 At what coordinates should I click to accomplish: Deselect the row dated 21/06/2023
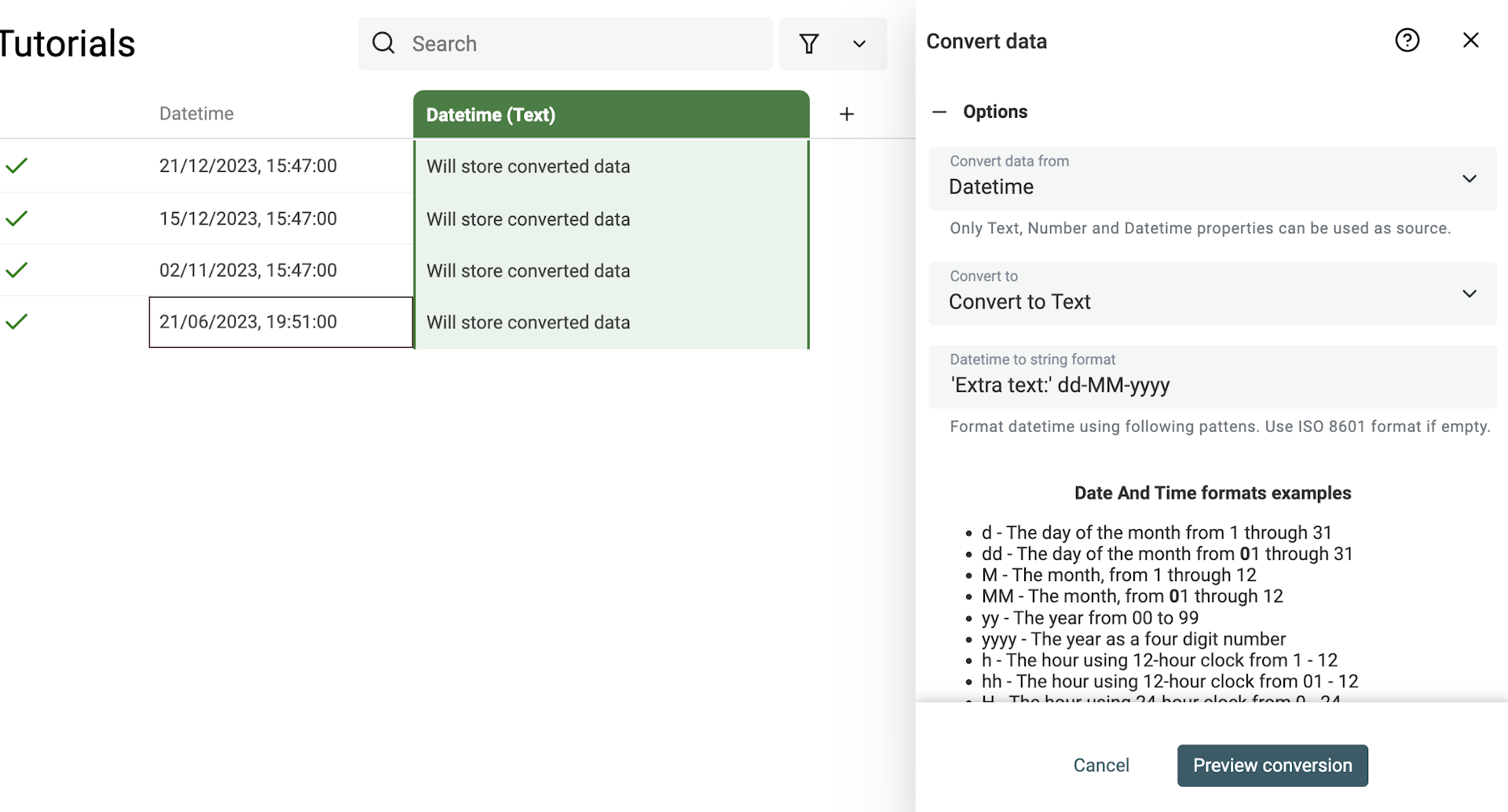[16, 321]
